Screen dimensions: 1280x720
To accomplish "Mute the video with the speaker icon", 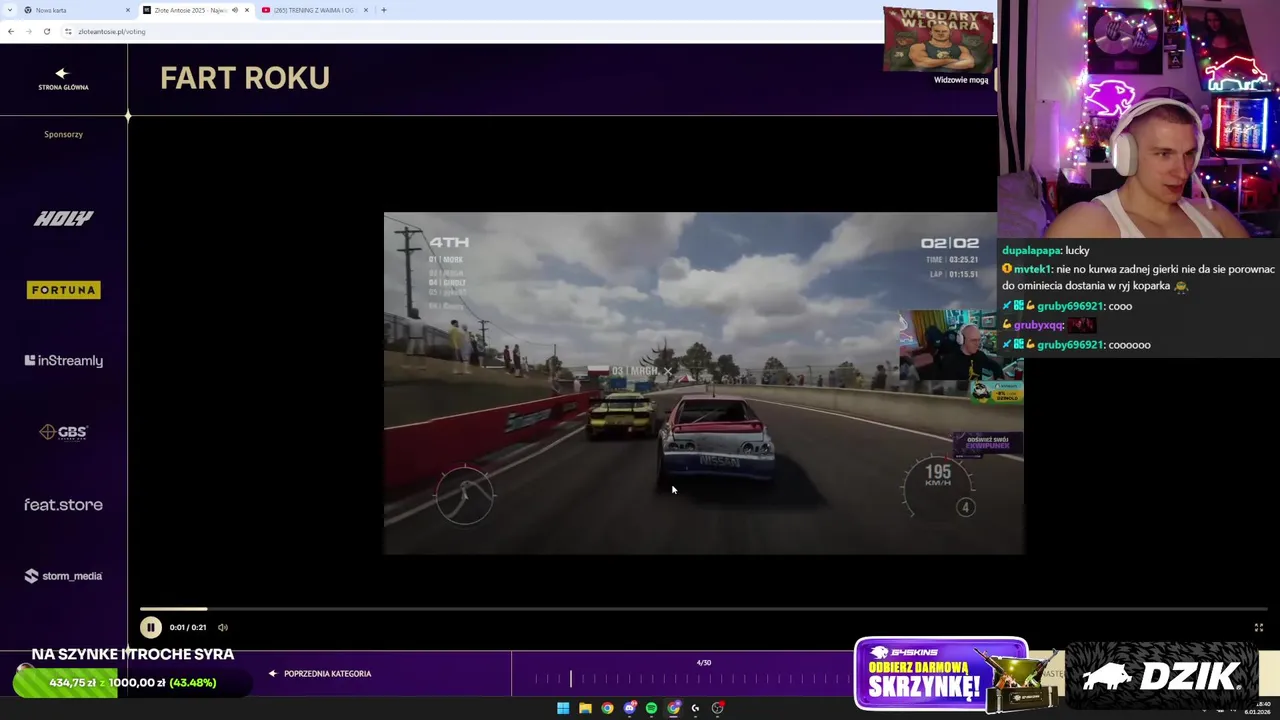I will 223,627.
